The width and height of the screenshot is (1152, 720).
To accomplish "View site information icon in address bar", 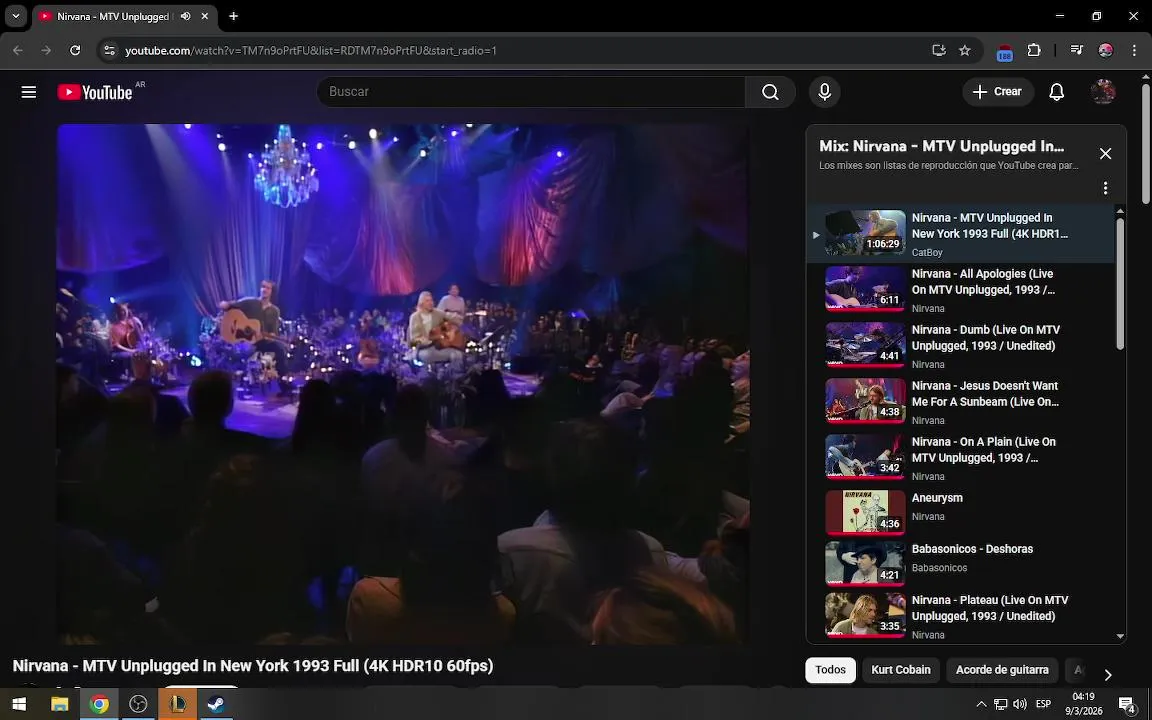I will 109,50.
